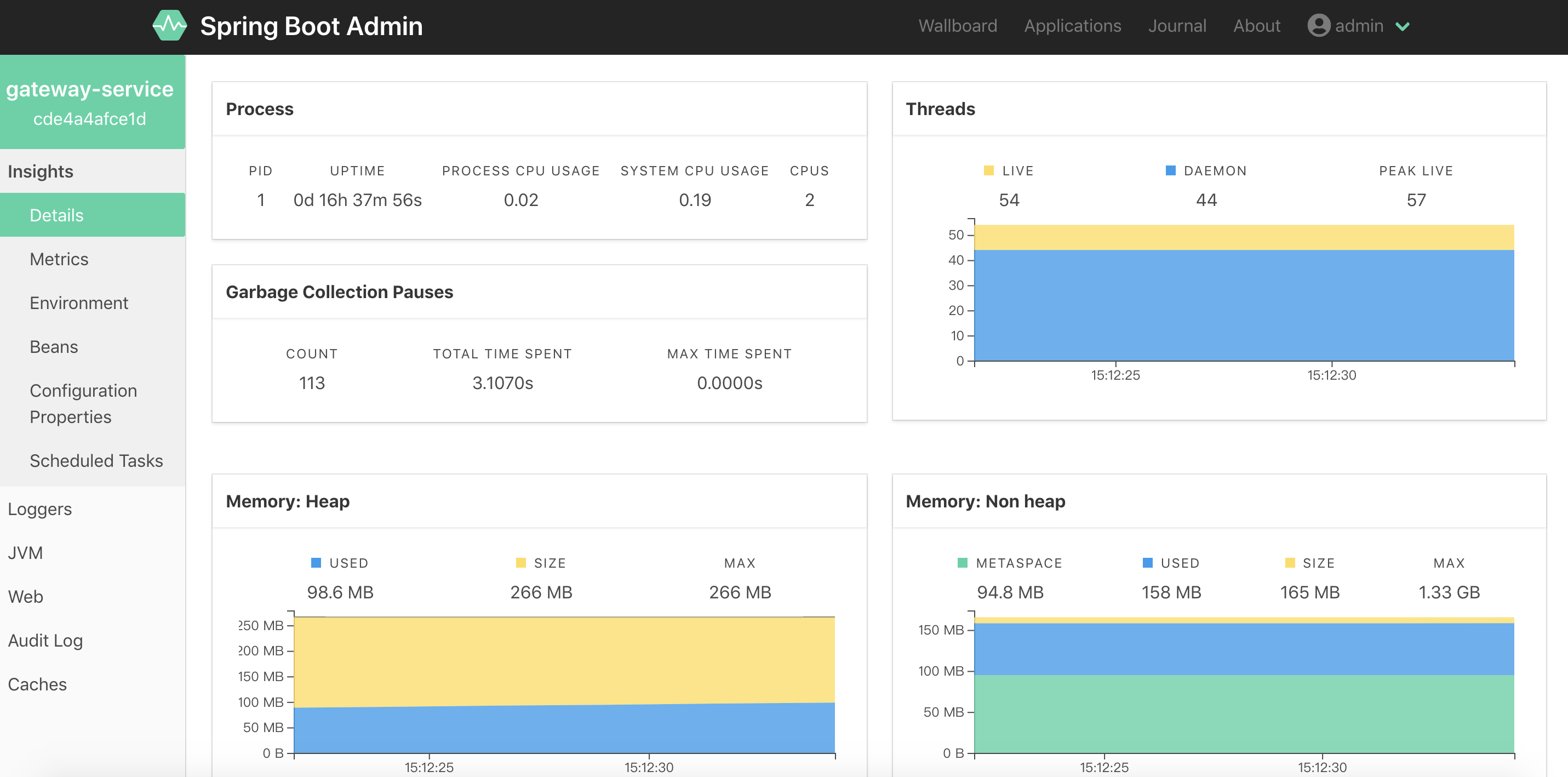
Task: Click the peak live threads value 57
Action: pyautogui.click(x=1416, y=200)
